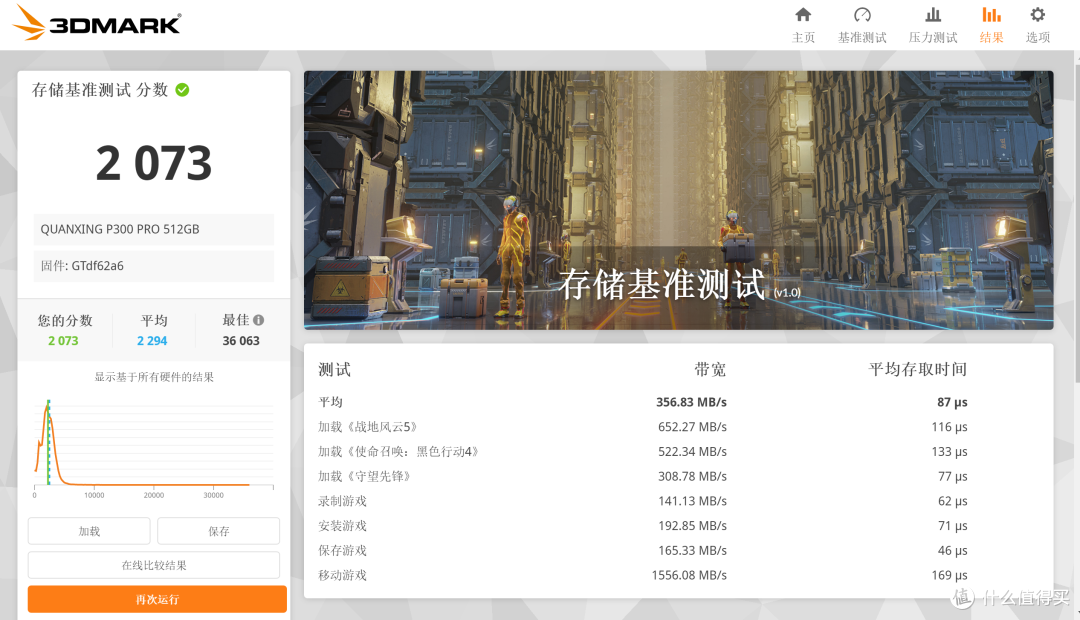
Task: Click the best score 36 063
Action: (241, 340)
